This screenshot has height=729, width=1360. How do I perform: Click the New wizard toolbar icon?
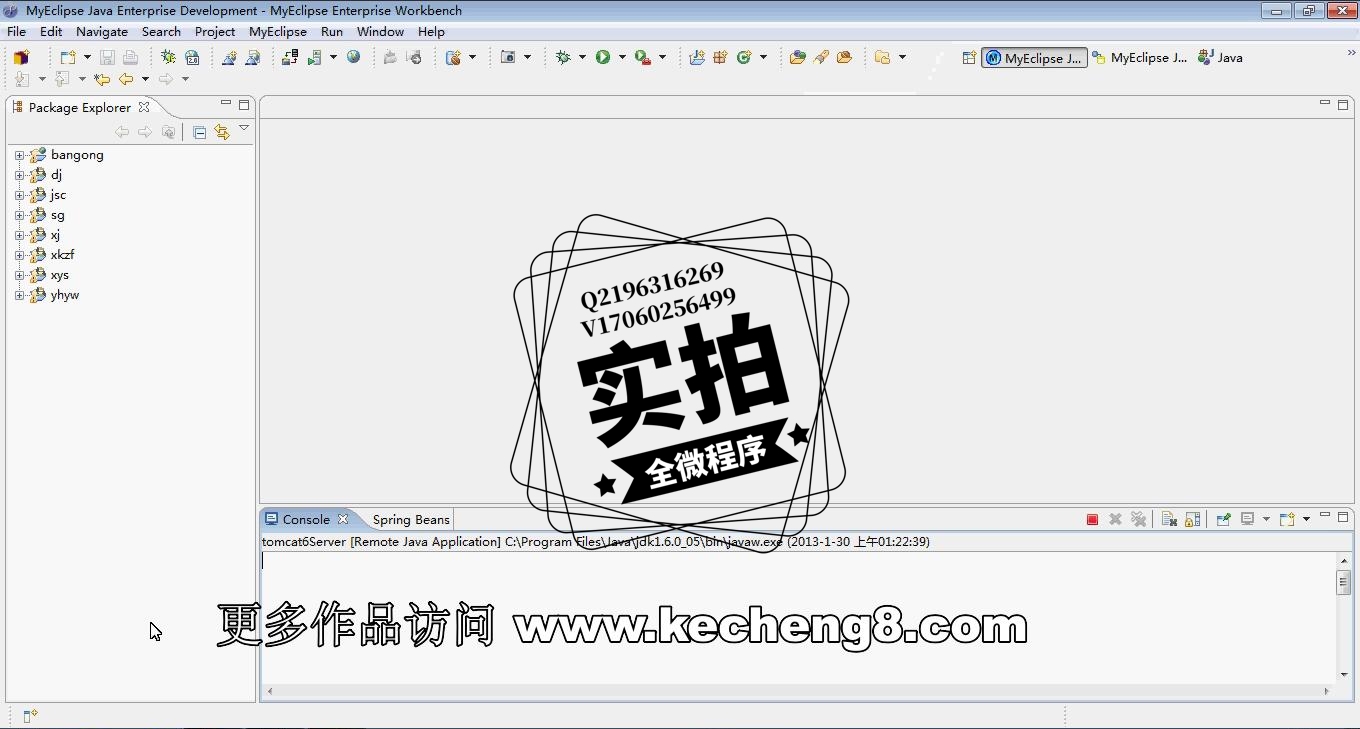(68, 57)
